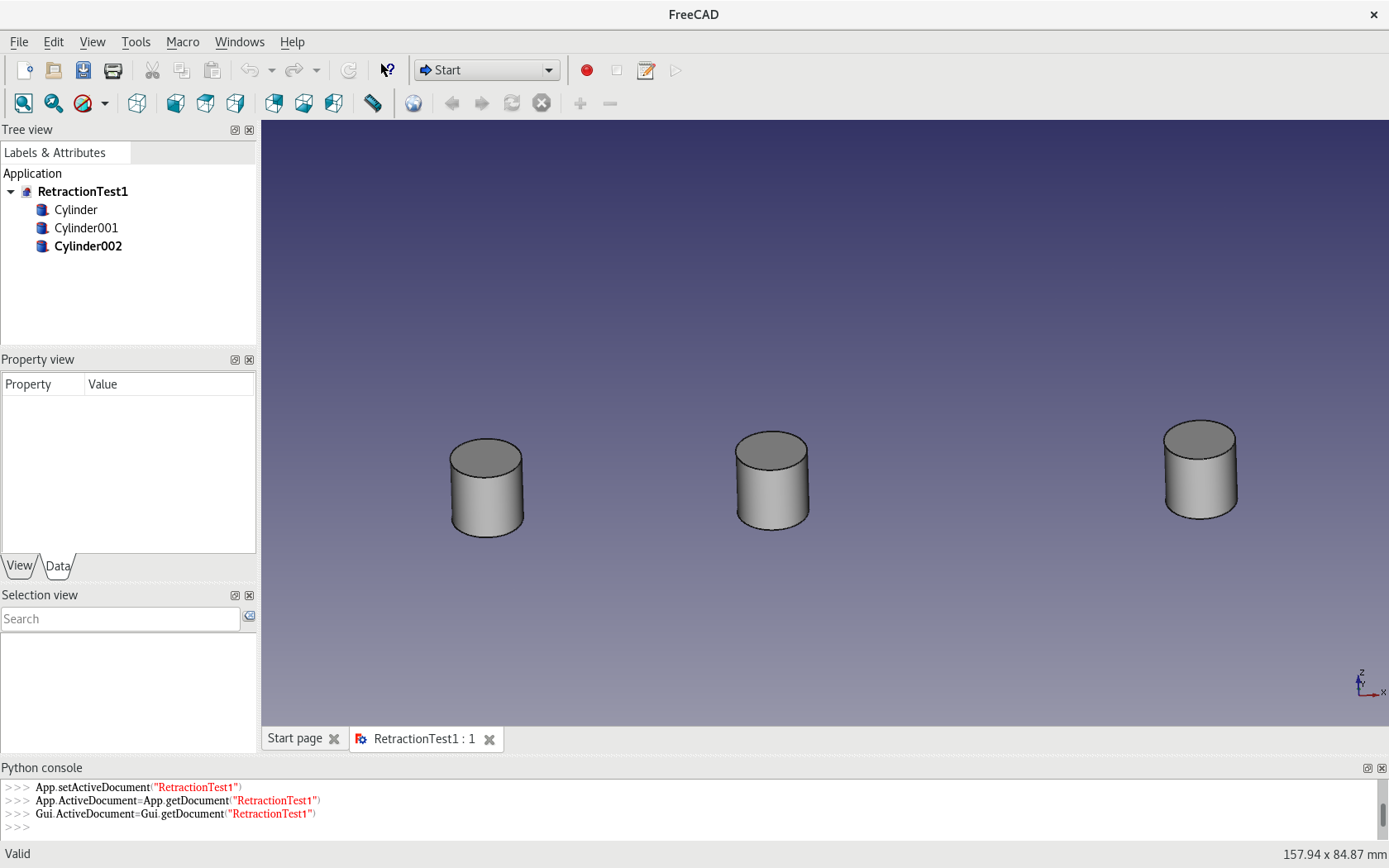Click the Paste clipboard icon
Viewport: 1389px width, 868px height.
212,70
